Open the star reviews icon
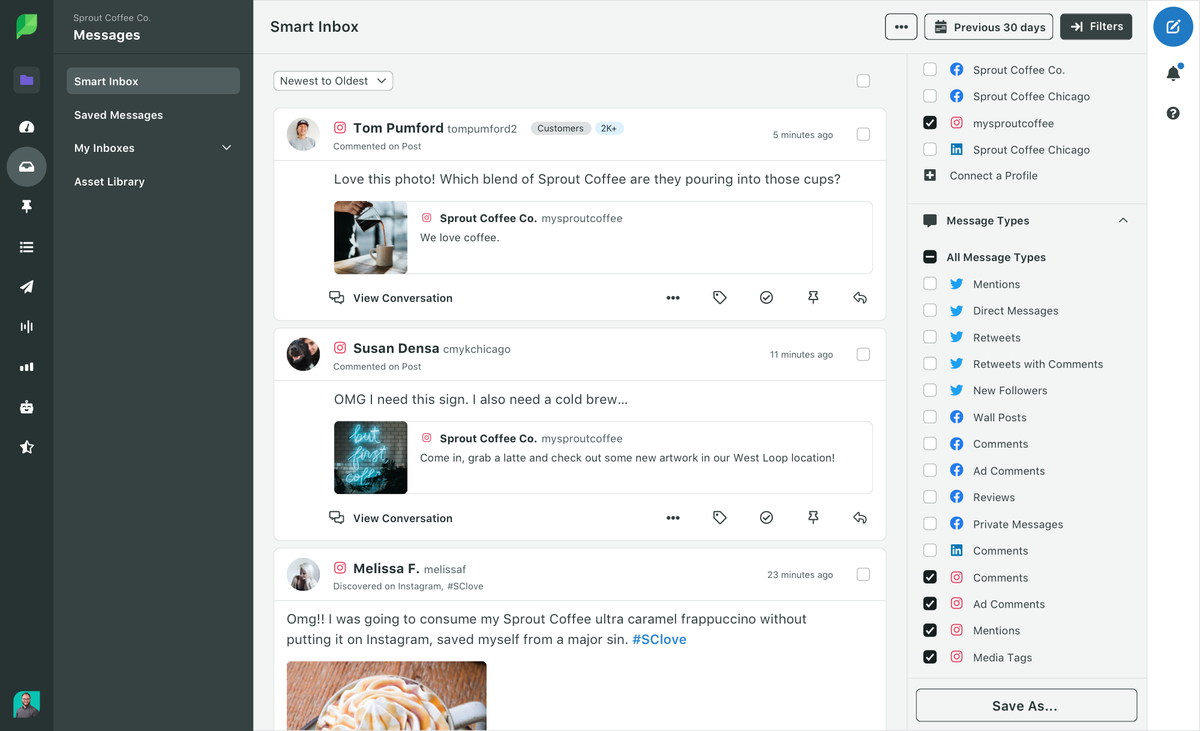 (27, 447)
